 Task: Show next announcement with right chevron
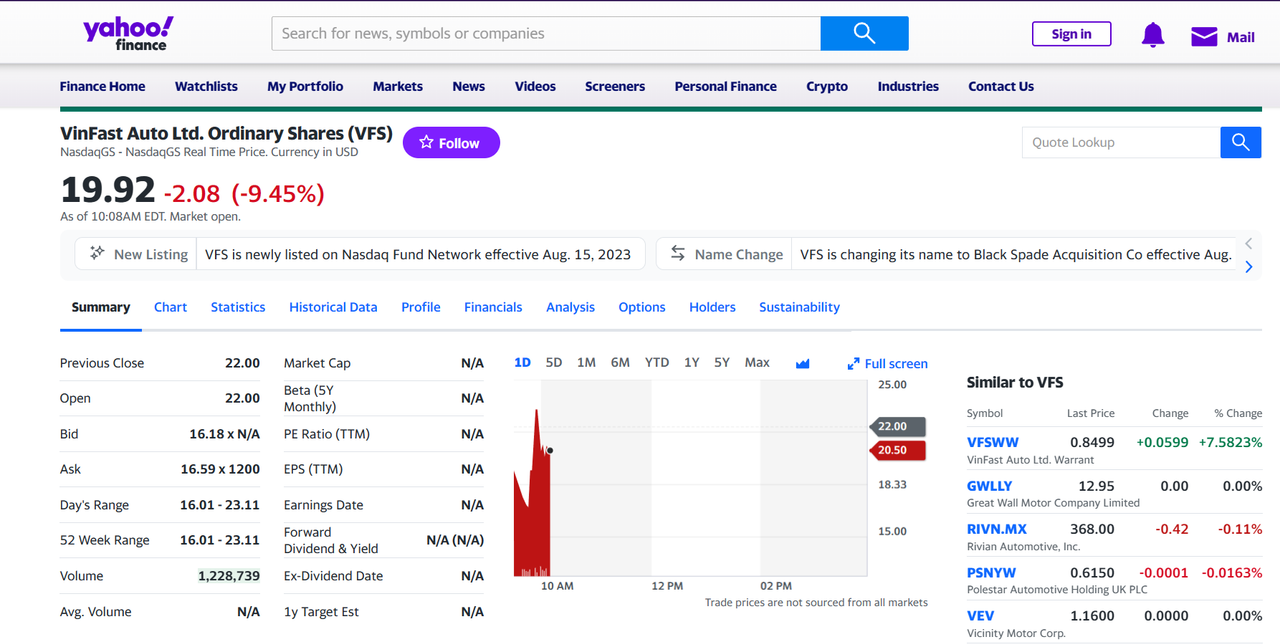coord(1248,267)
